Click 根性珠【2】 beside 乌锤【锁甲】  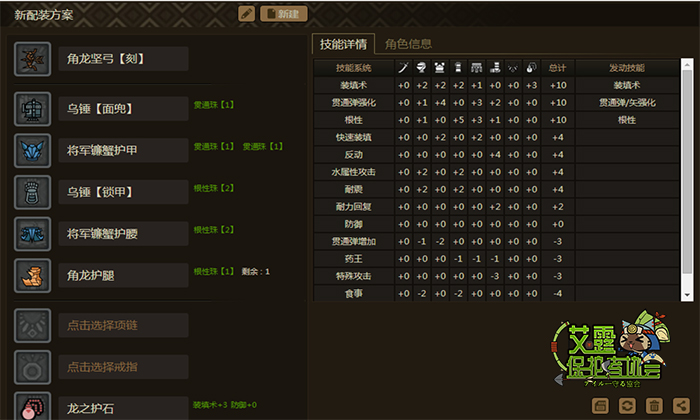[x=214, y=188]
